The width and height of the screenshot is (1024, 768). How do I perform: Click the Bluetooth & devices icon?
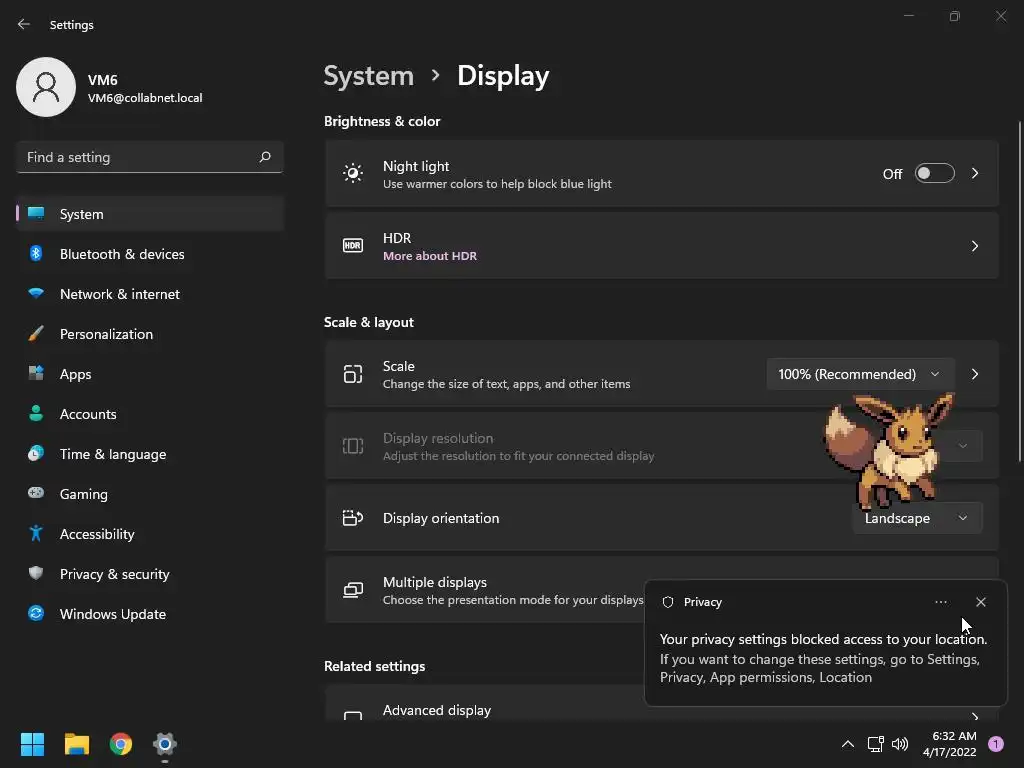click(36, 254)
